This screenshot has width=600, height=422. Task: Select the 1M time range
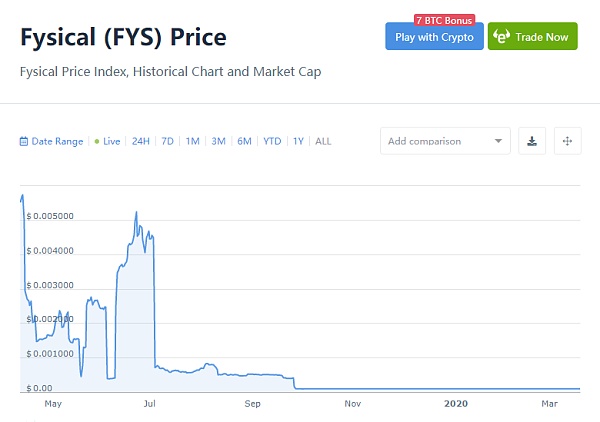192,142
